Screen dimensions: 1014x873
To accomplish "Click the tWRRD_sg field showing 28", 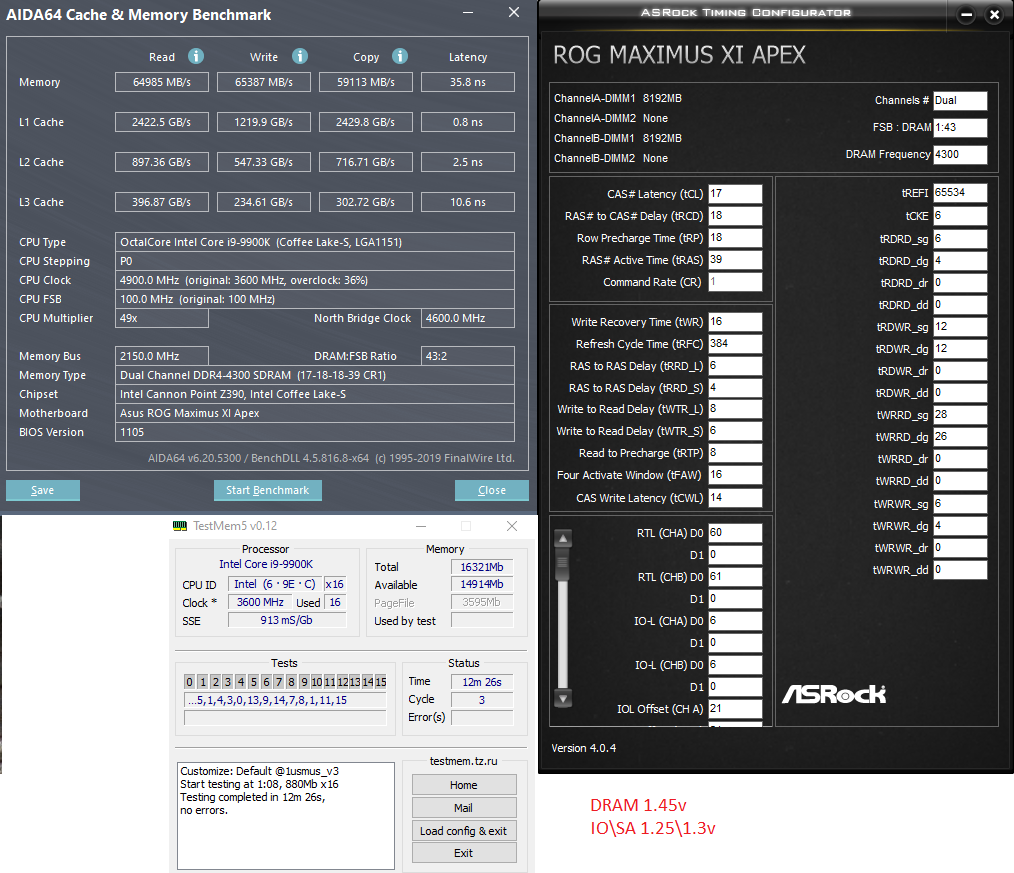I will [x=960, y=415].
